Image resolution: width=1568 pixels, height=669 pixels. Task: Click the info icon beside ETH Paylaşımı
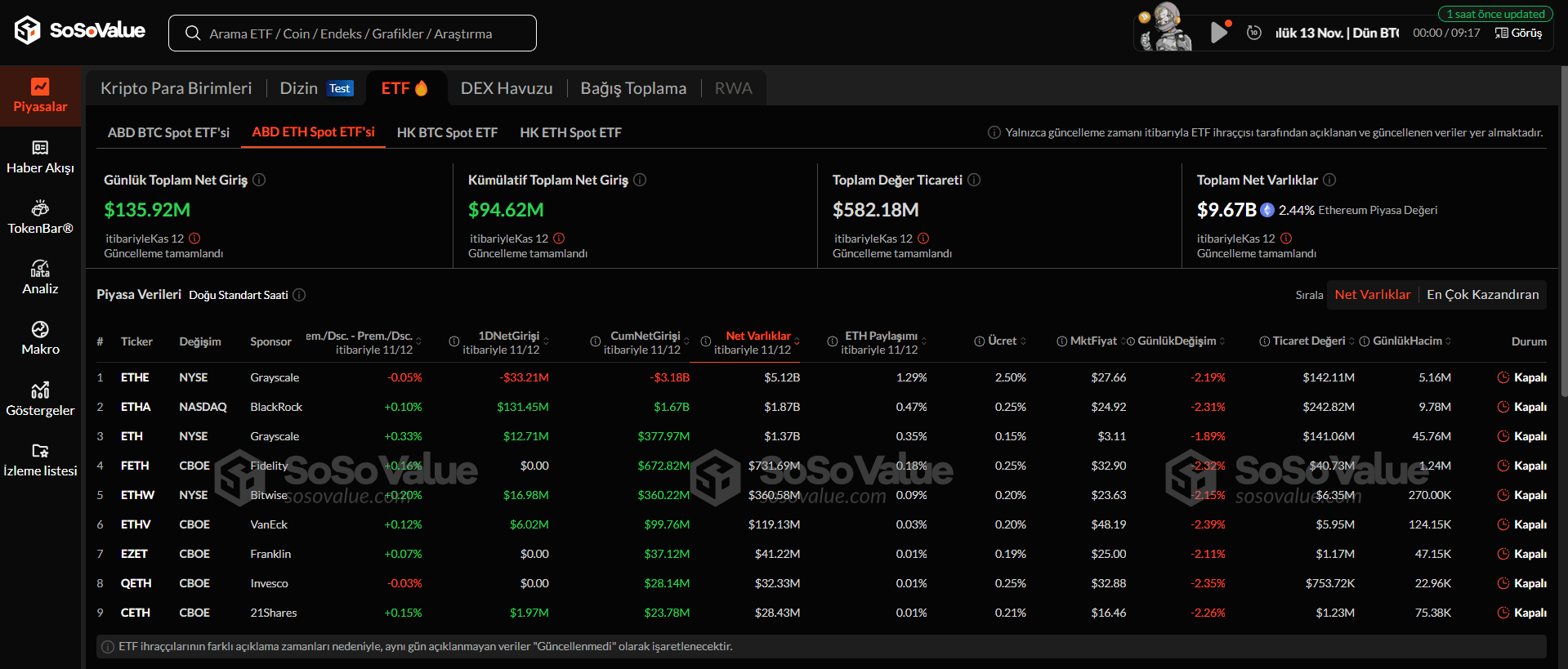point(832,341)
